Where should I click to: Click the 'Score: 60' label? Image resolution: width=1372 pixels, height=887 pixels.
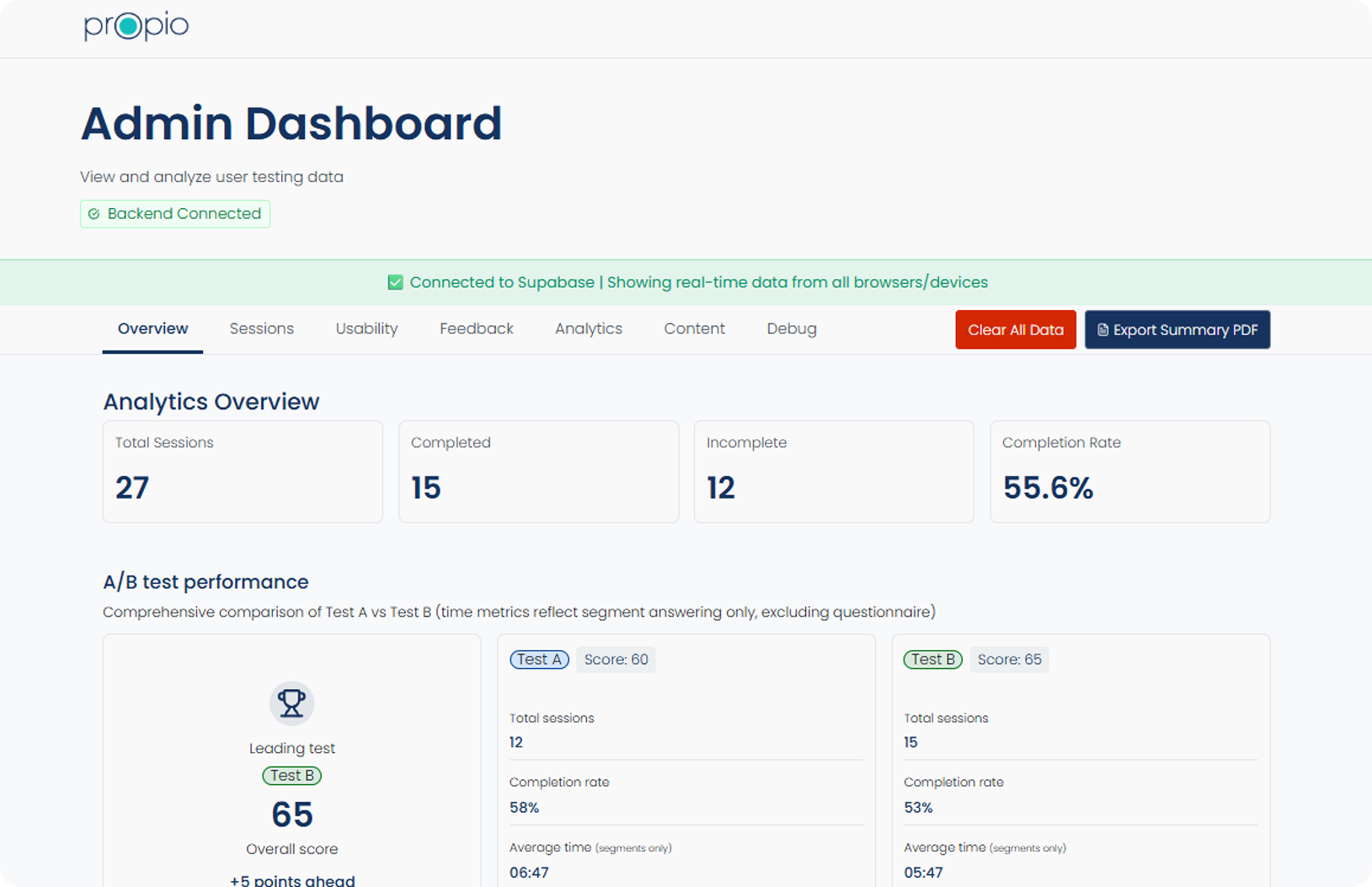click(x=617, y=660)
